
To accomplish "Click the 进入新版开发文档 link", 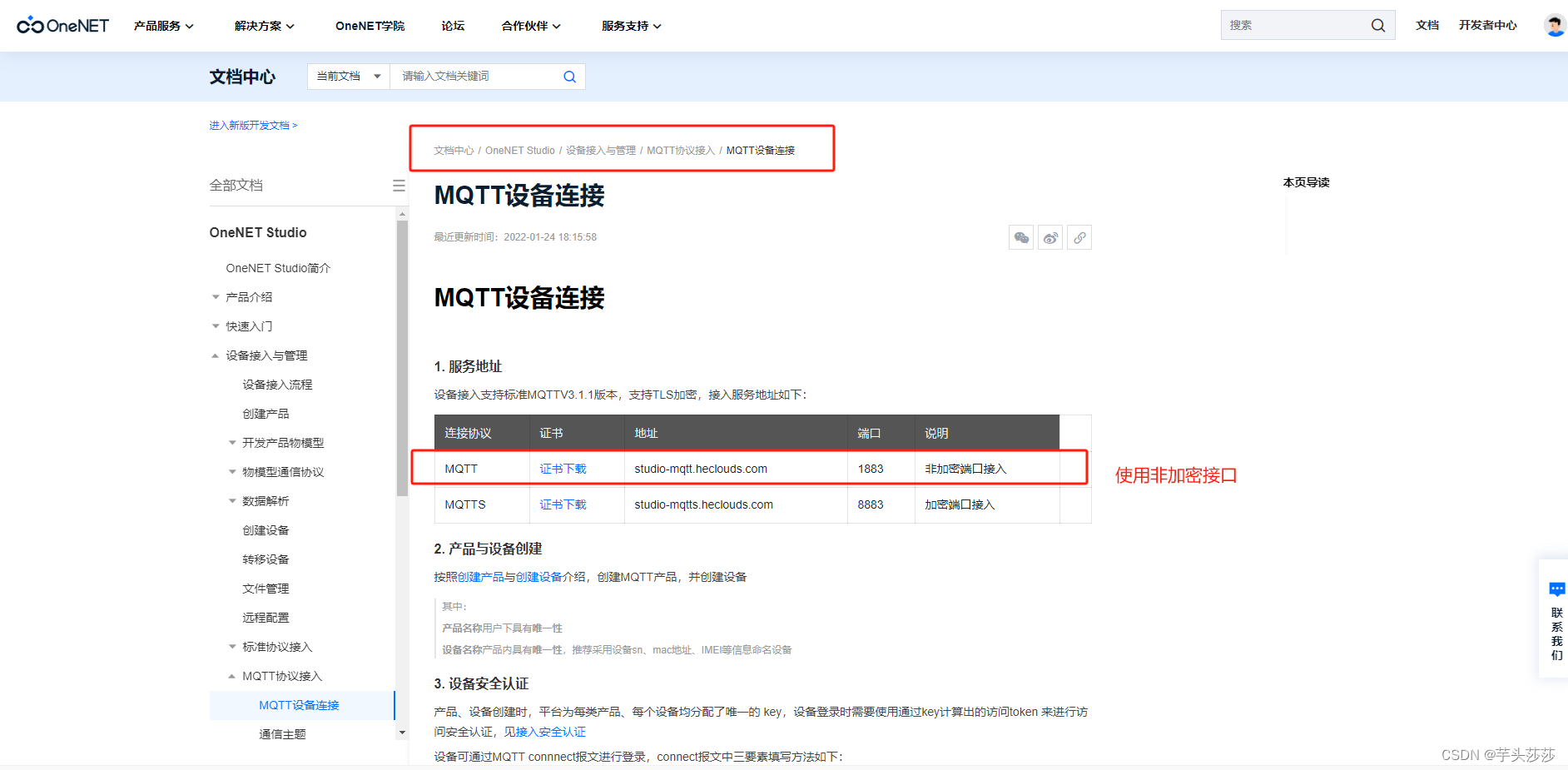I will coord(253,126).
